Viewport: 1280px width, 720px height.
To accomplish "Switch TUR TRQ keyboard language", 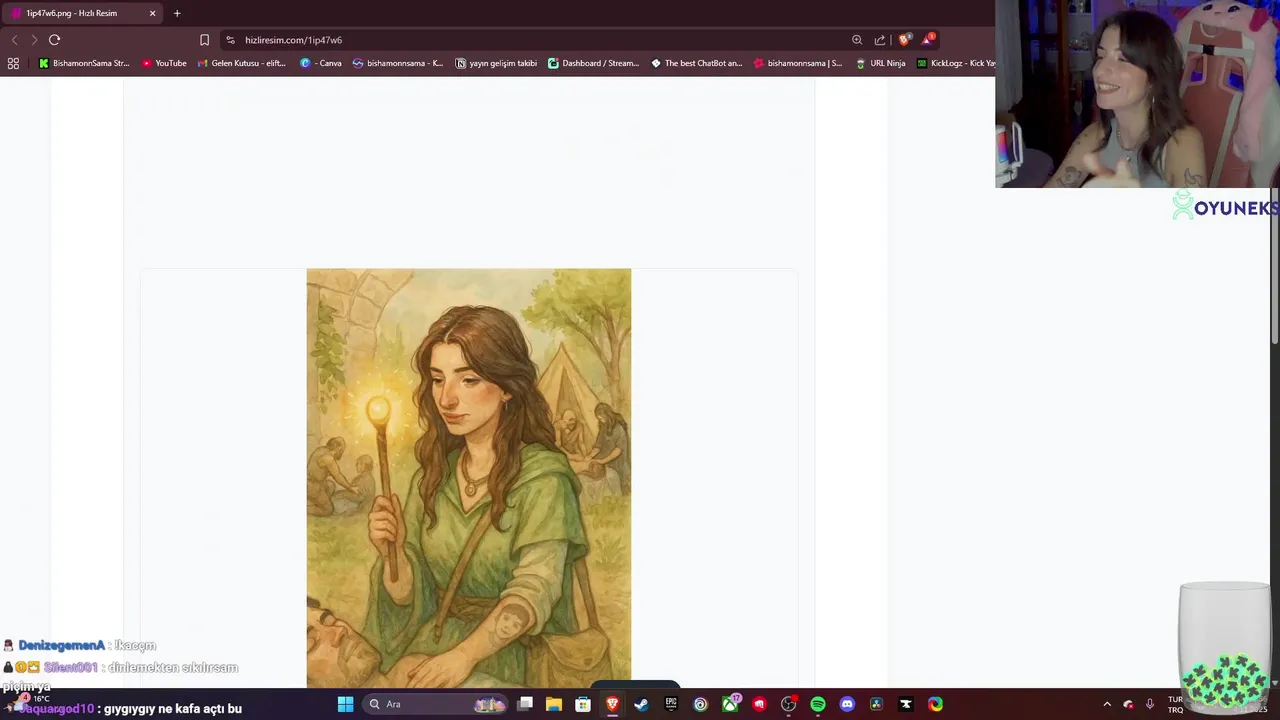I will point(1175,704).
